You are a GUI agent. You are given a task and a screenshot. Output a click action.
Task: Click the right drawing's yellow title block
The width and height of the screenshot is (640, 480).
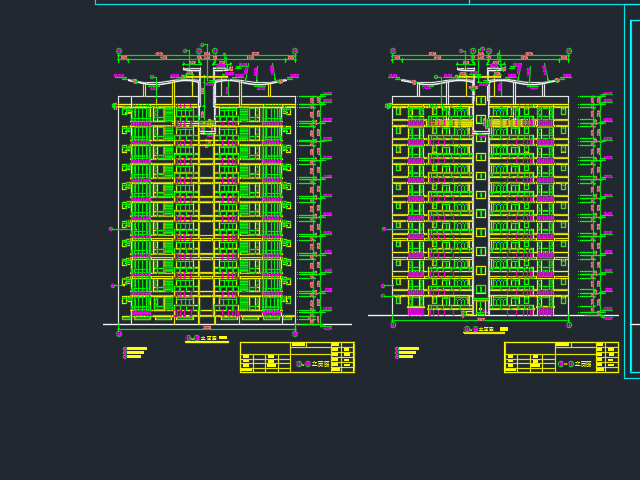pos(561,357)
